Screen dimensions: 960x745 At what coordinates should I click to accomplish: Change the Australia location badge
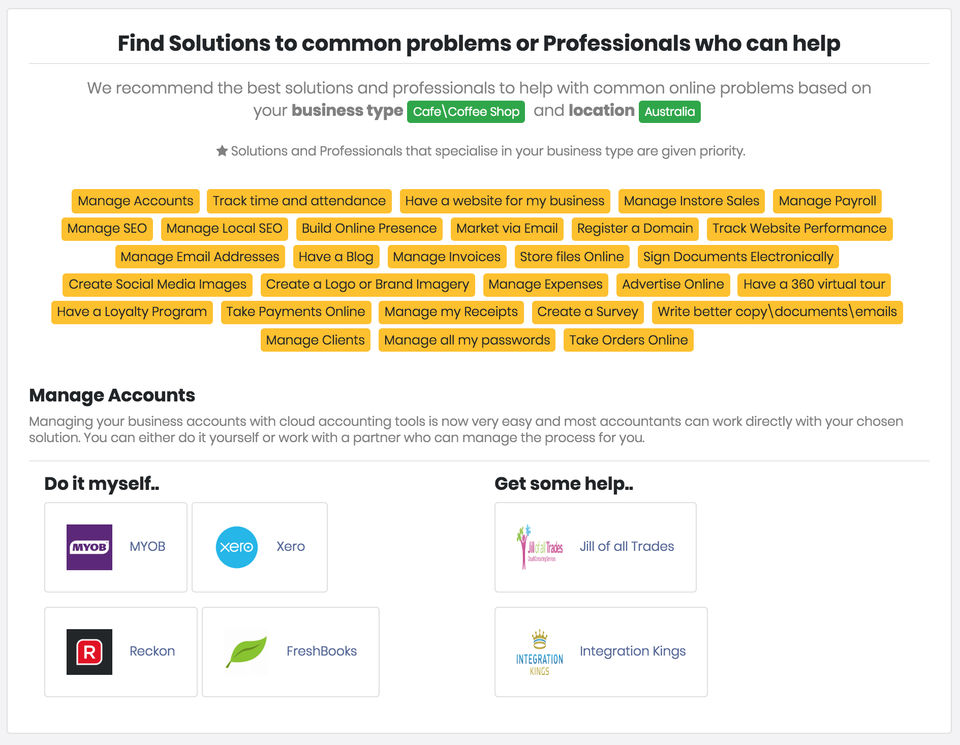pos(669,111)
